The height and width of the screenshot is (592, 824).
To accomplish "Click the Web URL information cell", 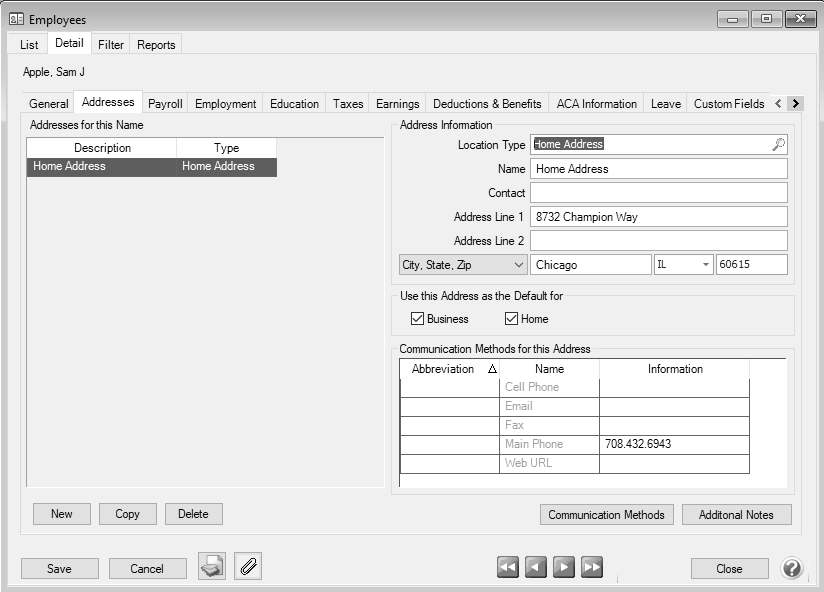I will (674, 463).
